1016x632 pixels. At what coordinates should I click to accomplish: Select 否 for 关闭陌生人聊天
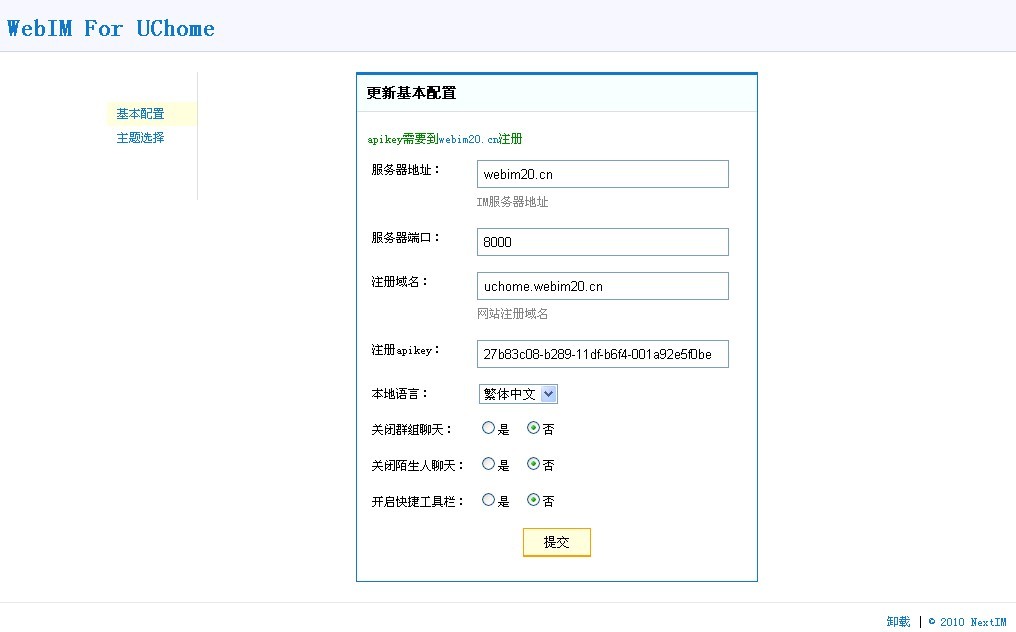(533, 464)
